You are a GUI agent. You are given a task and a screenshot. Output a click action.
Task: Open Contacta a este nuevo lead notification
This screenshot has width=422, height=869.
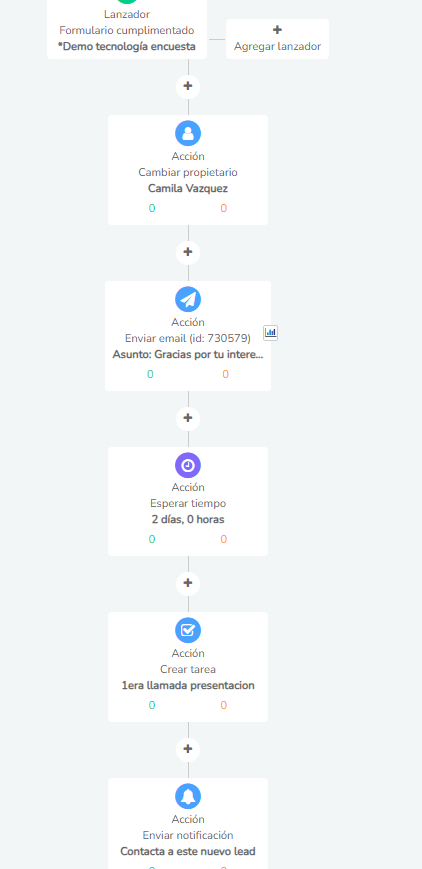188,851
